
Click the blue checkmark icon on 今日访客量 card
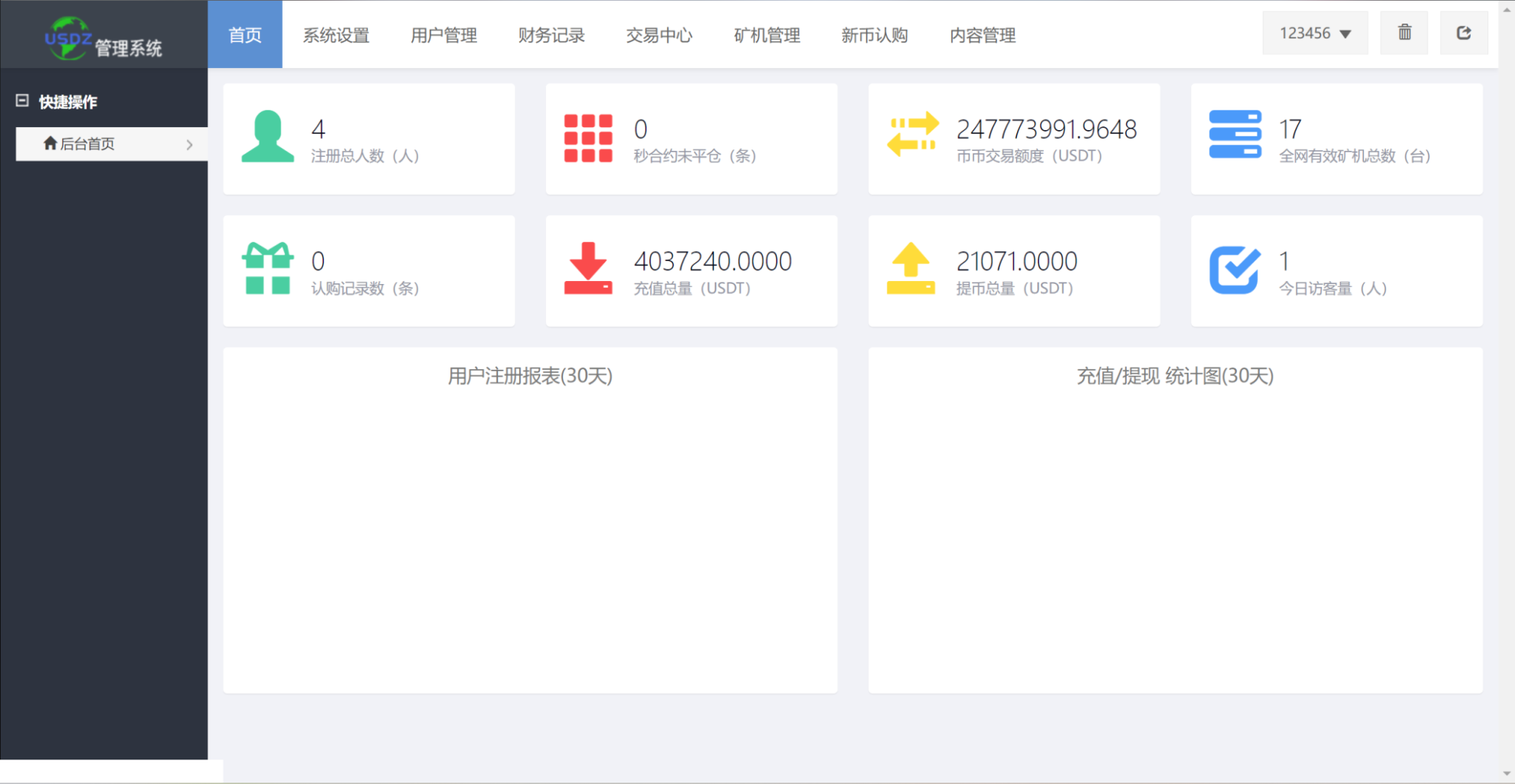(1235, 269)
